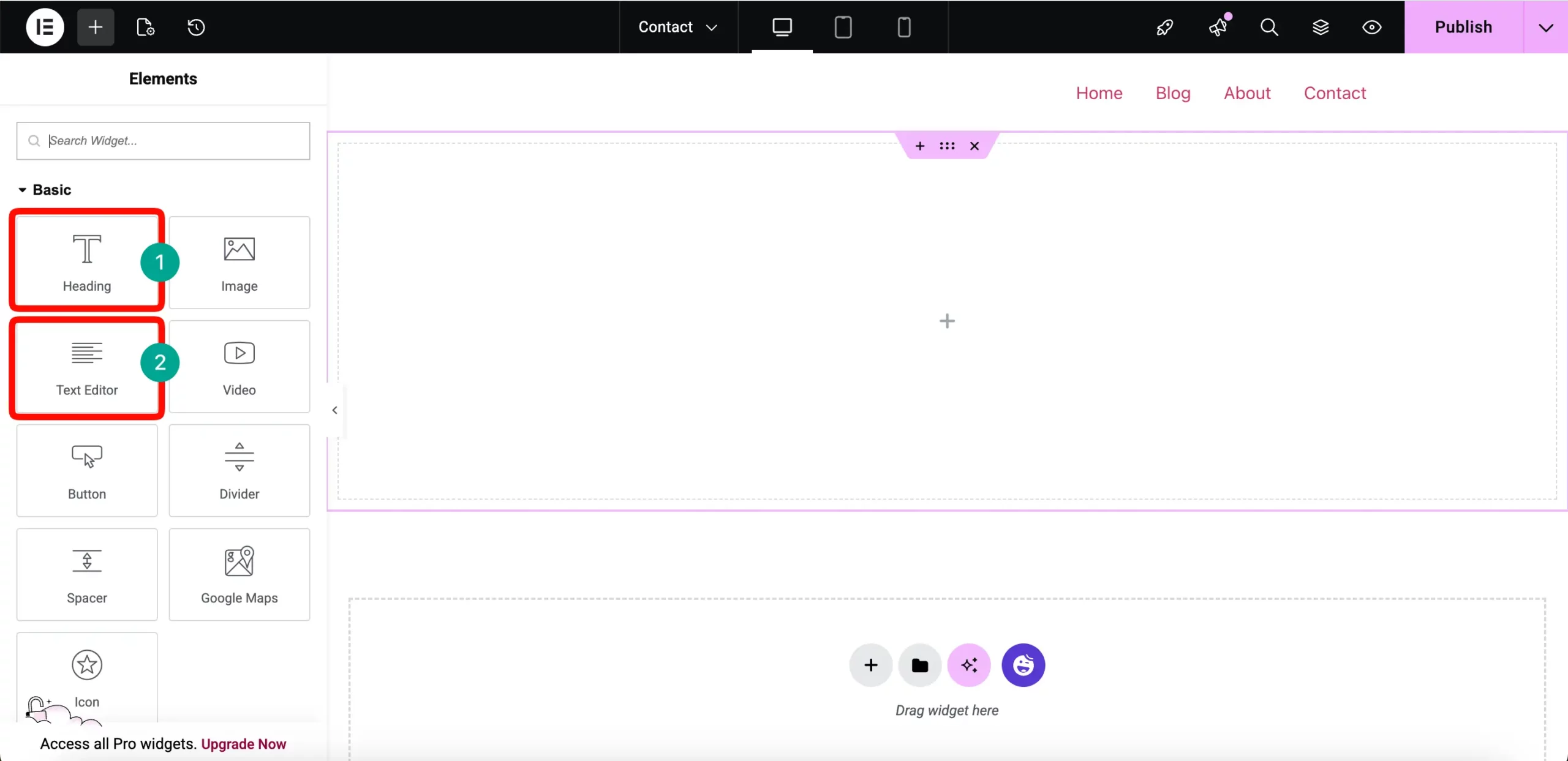
Task: Switch to desktop view mode
Action: [x=782, y=27]
